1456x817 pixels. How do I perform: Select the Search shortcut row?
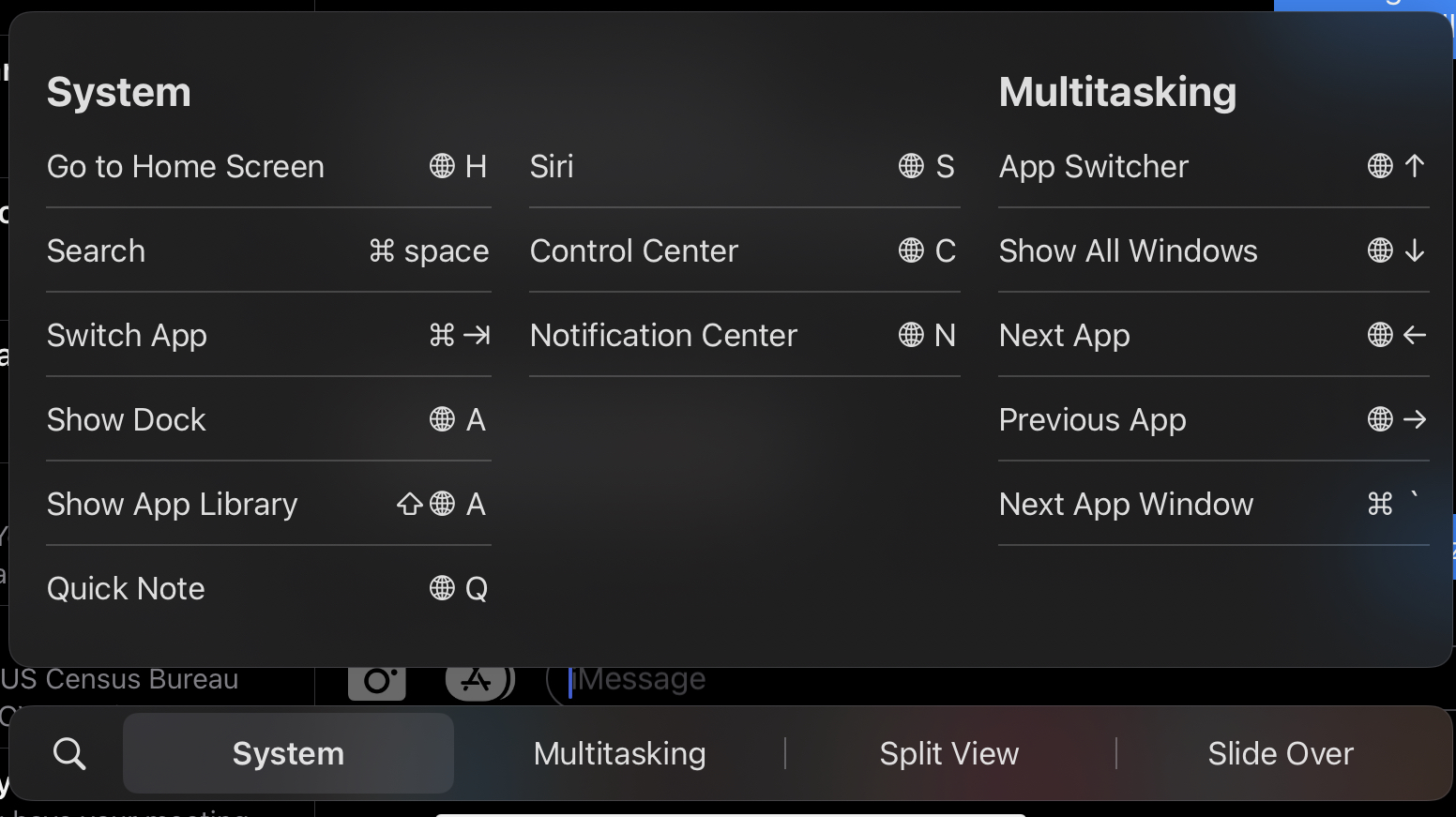tap(267, 251)
